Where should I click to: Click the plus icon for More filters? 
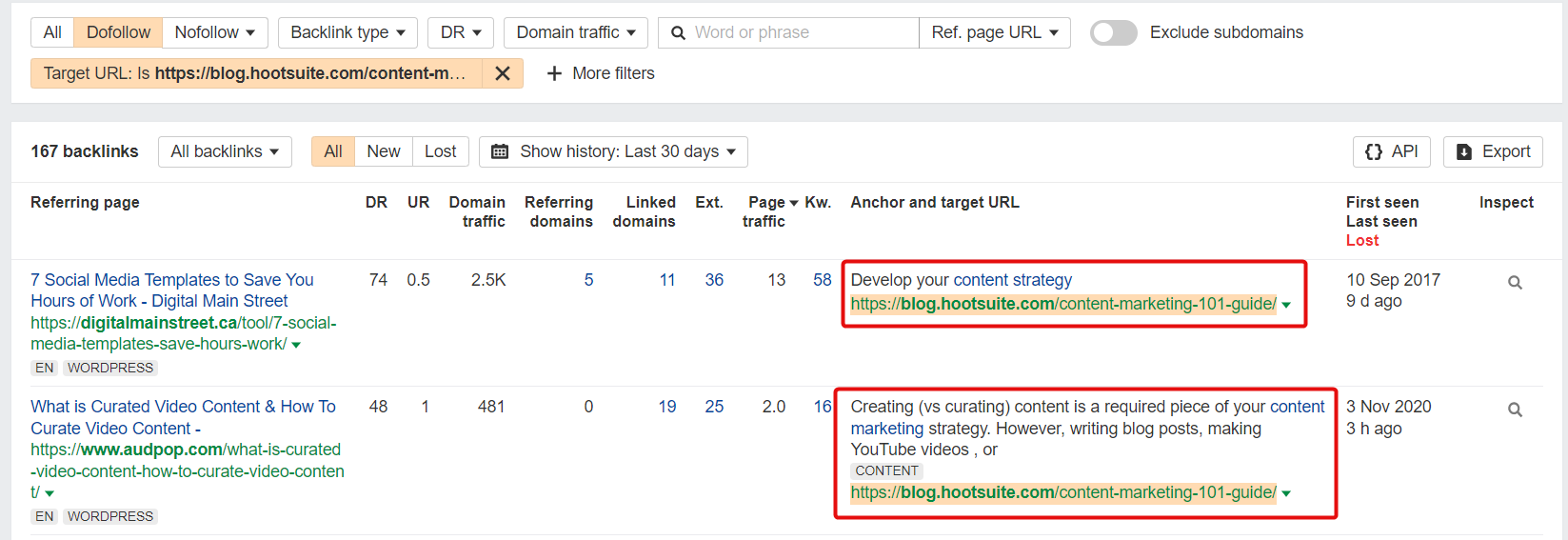coord(554,73)
